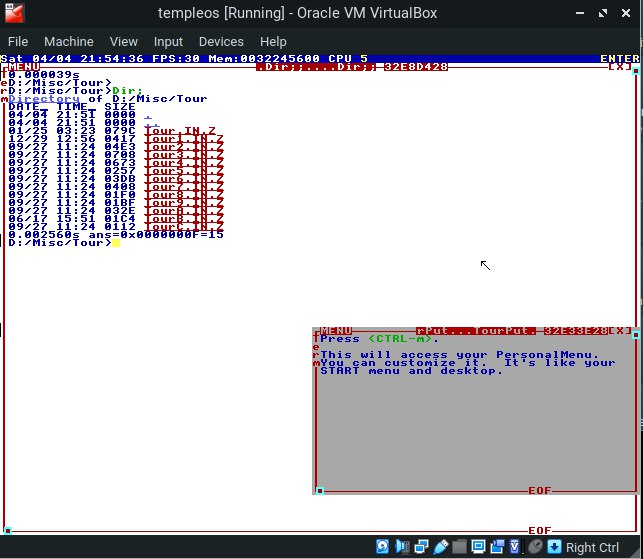Click the ENTER indicator in the top status bar
Image resolution: width=643 pixels, height=559 pixels.
point(620,59)
